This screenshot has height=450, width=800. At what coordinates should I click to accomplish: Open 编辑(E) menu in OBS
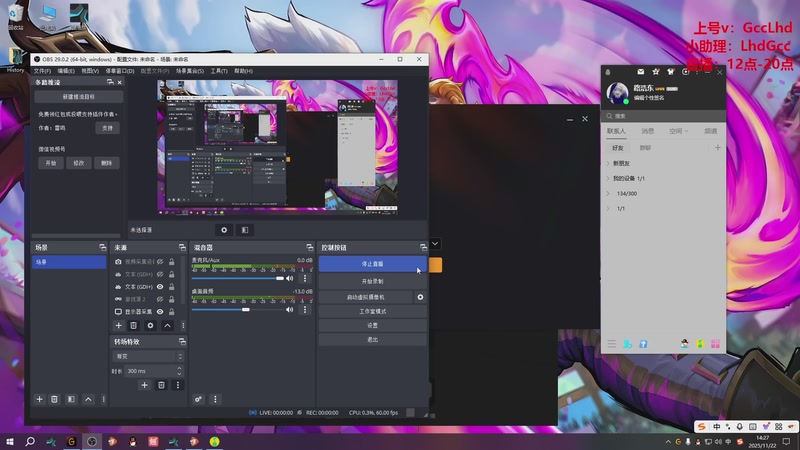66,71
